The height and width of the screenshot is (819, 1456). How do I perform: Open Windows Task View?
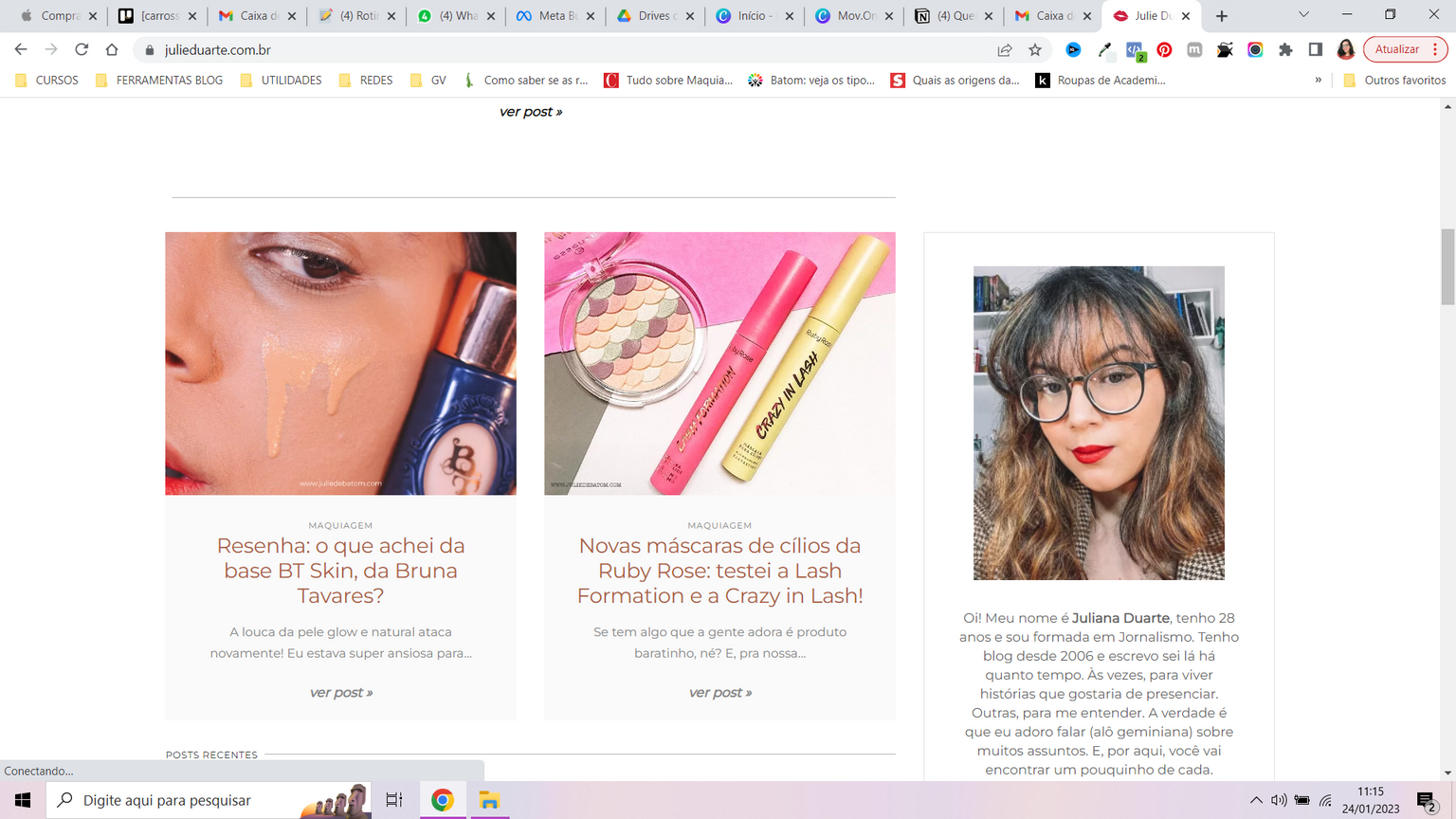pos(394,800)
